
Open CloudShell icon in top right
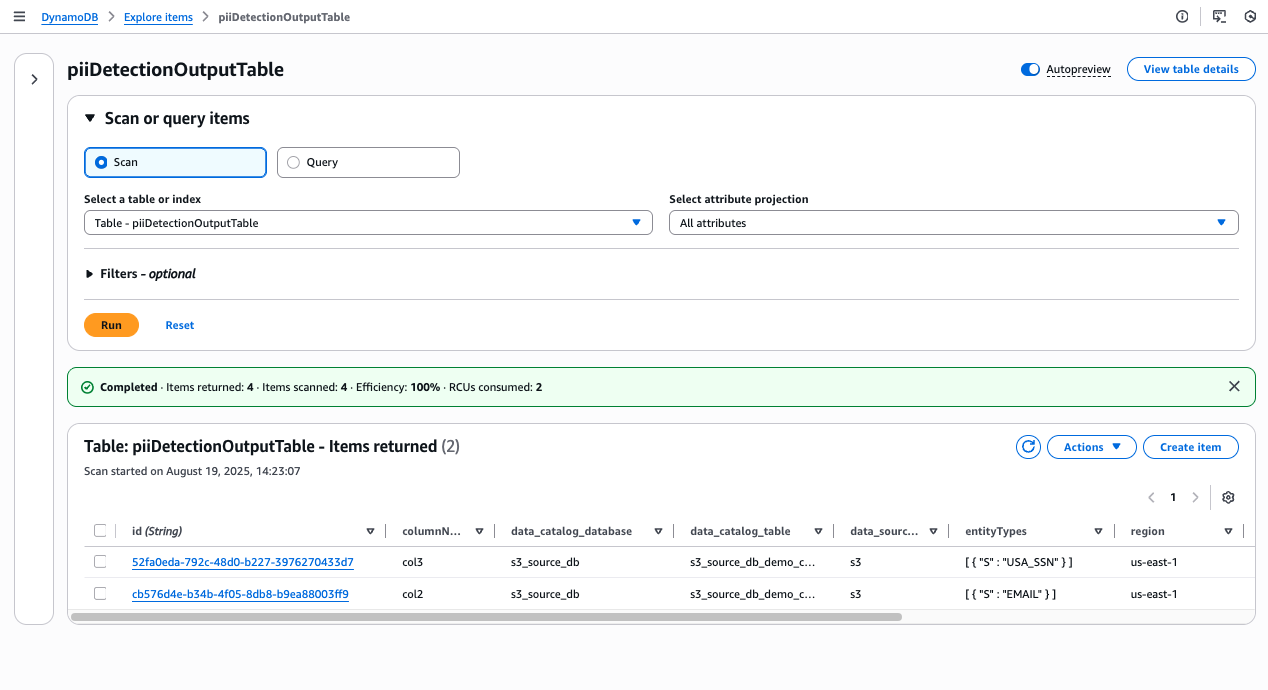pyautogui.click(x=1219, y=17)
